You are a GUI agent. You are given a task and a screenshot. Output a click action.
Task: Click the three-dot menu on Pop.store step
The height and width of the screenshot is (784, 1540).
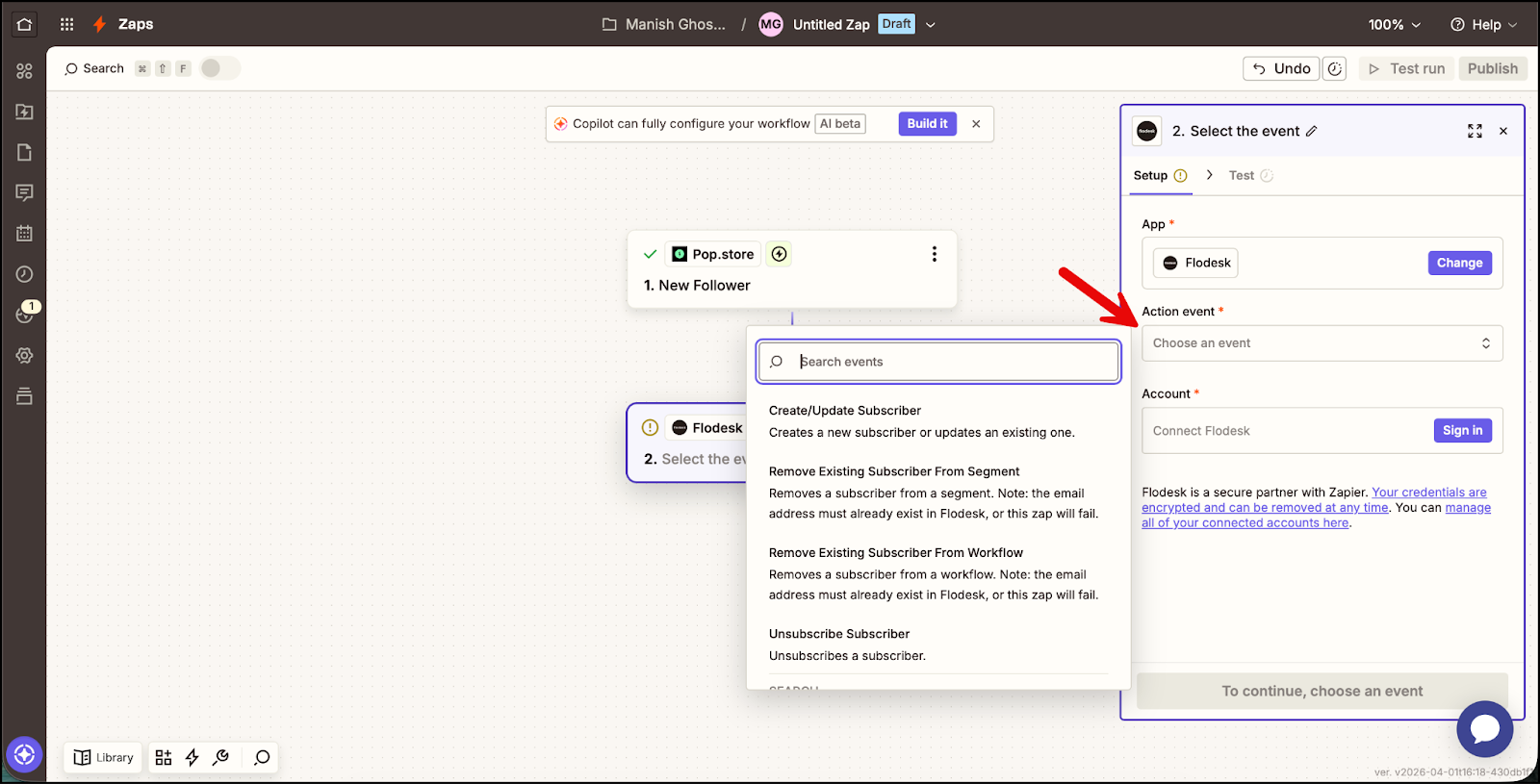934,254
